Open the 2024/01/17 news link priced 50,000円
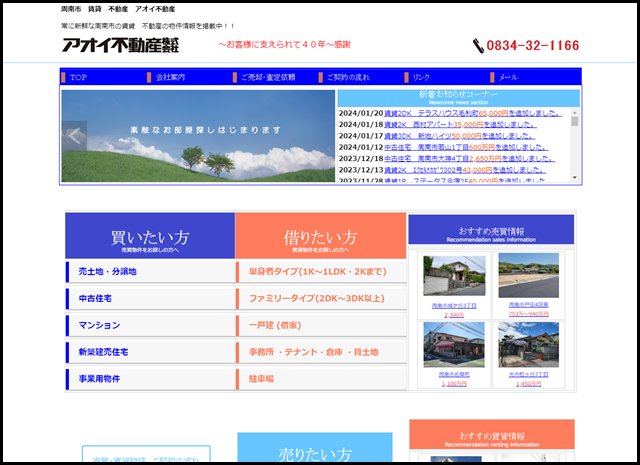 coord(459,136)
